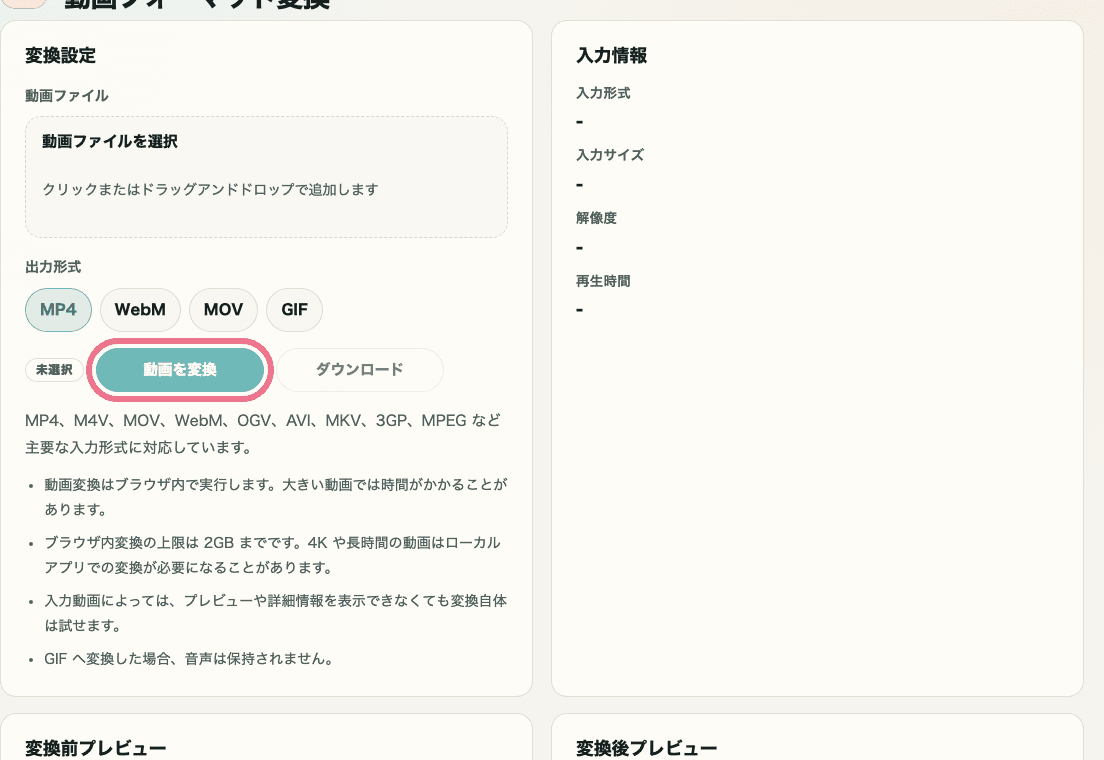Image resolution: width=1104 pixels, height=760 pixels.
Task: Click the supported input formats description text
Action: pos(266,433)
